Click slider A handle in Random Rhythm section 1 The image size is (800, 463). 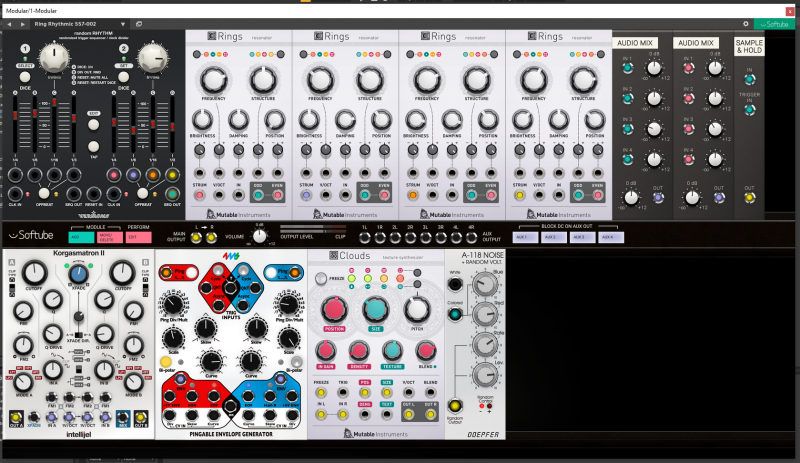click(15, 115)
